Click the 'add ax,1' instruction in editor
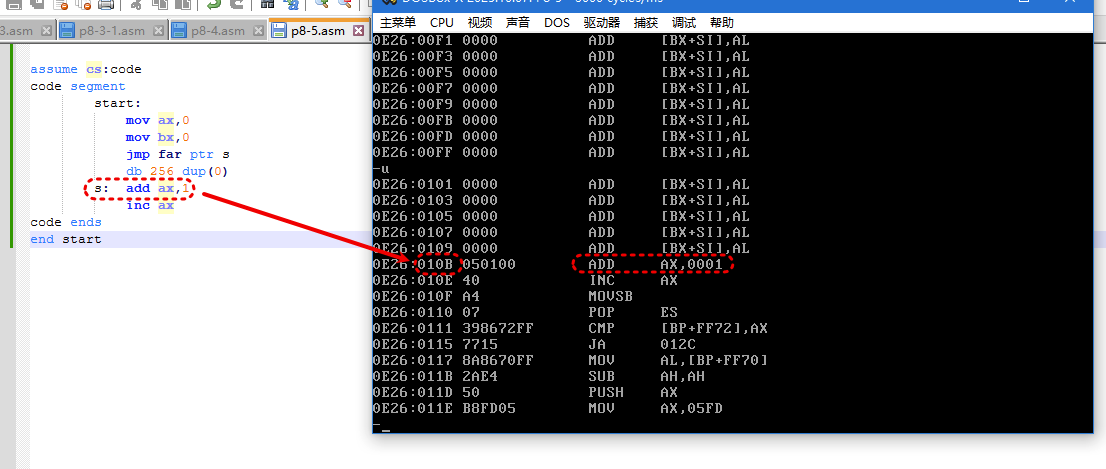 tap(157, 188)
